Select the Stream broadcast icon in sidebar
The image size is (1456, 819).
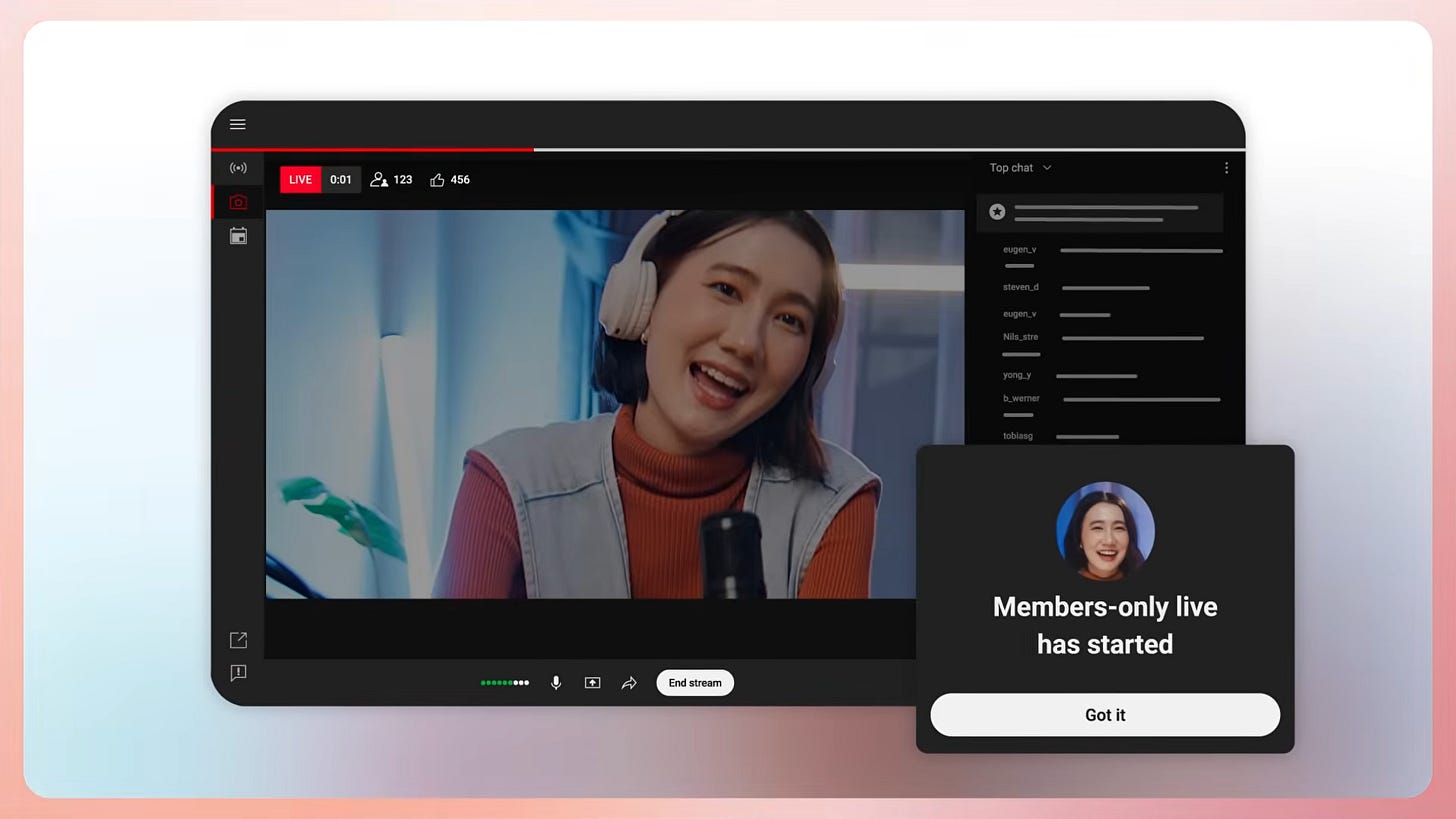click(238, 168)
